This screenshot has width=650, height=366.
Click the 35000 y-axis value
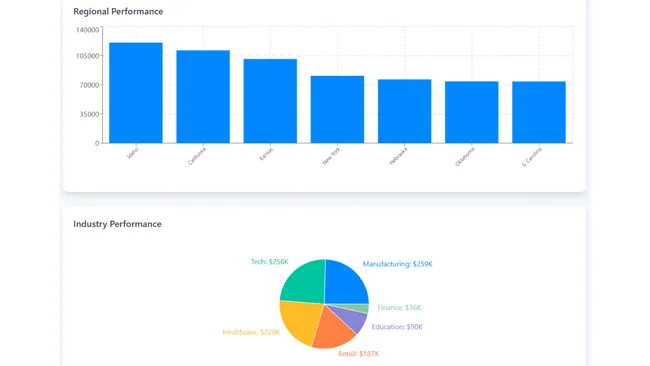click(90, 114)
